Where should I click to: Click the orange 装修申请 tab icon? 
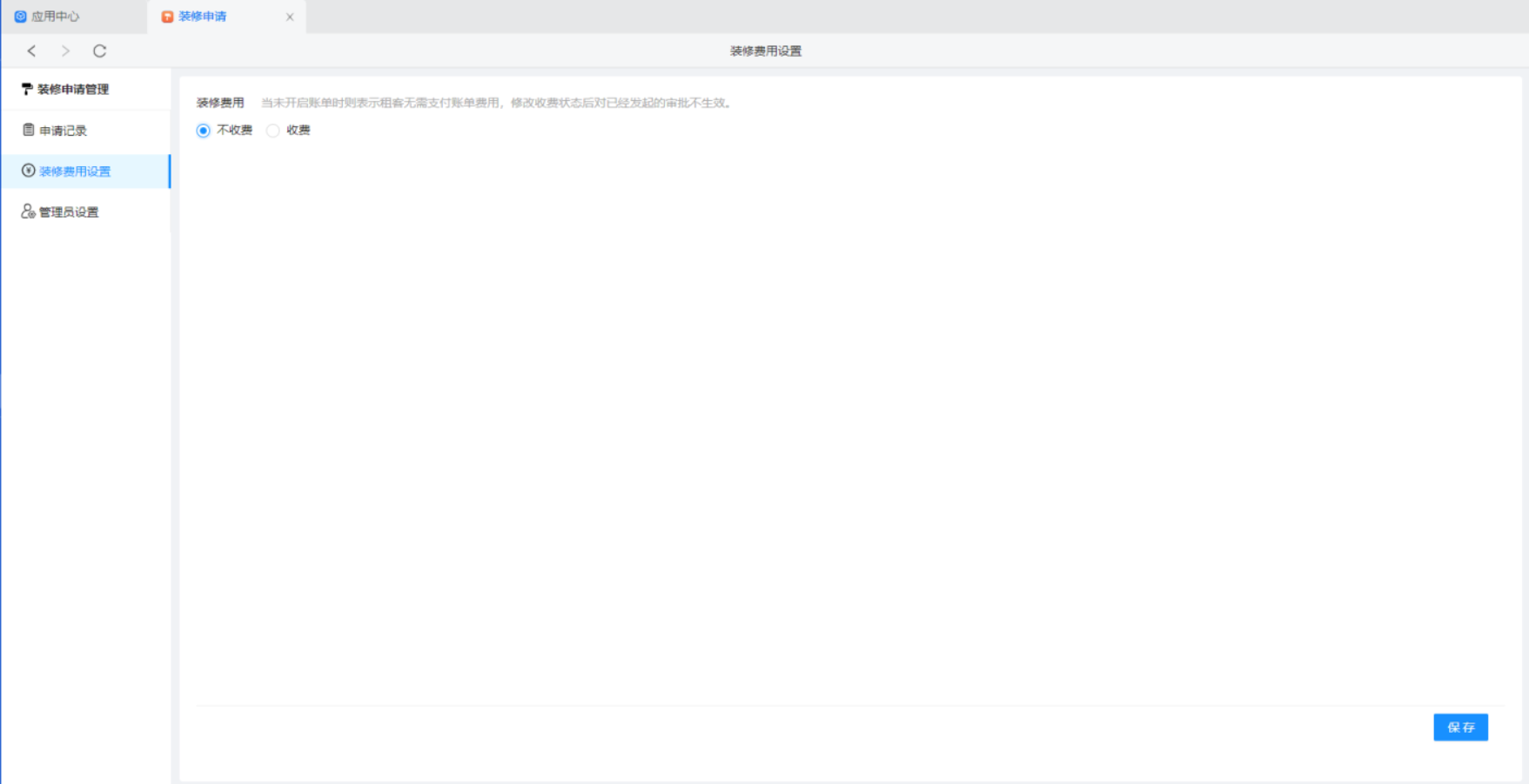point(167,17)
